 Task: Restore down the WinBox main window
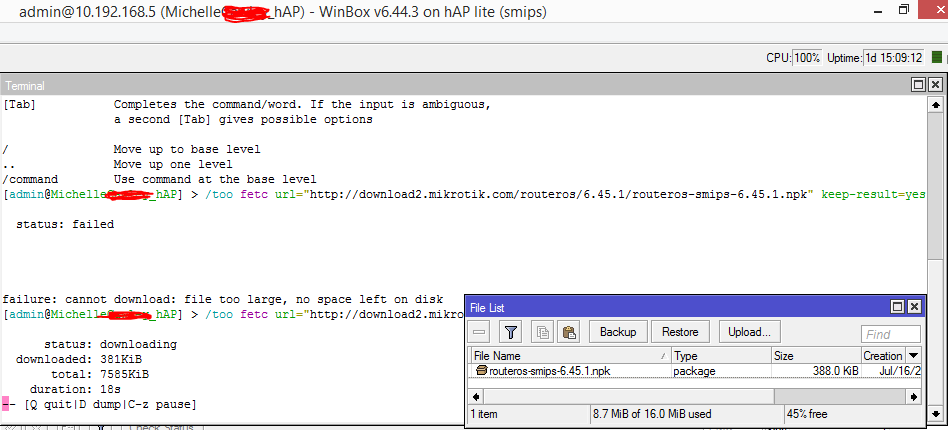tap(904, 10)
